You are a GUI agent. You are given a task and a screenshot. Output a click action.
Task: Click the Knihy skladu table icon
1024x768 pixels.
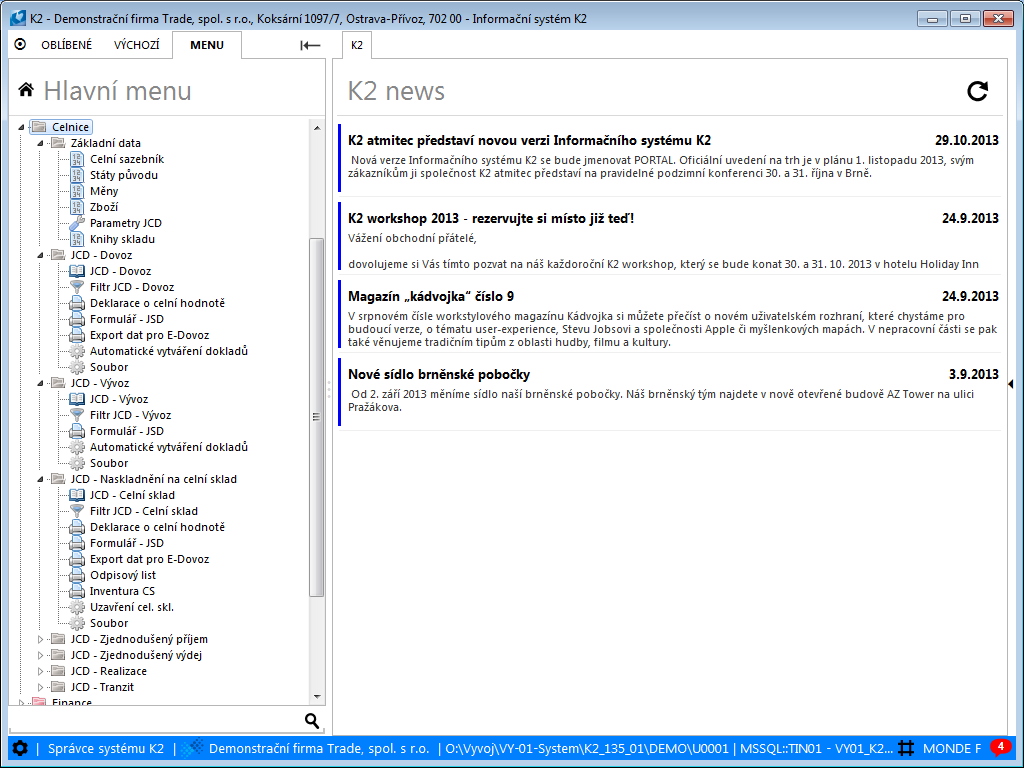(x=77, y=239)
